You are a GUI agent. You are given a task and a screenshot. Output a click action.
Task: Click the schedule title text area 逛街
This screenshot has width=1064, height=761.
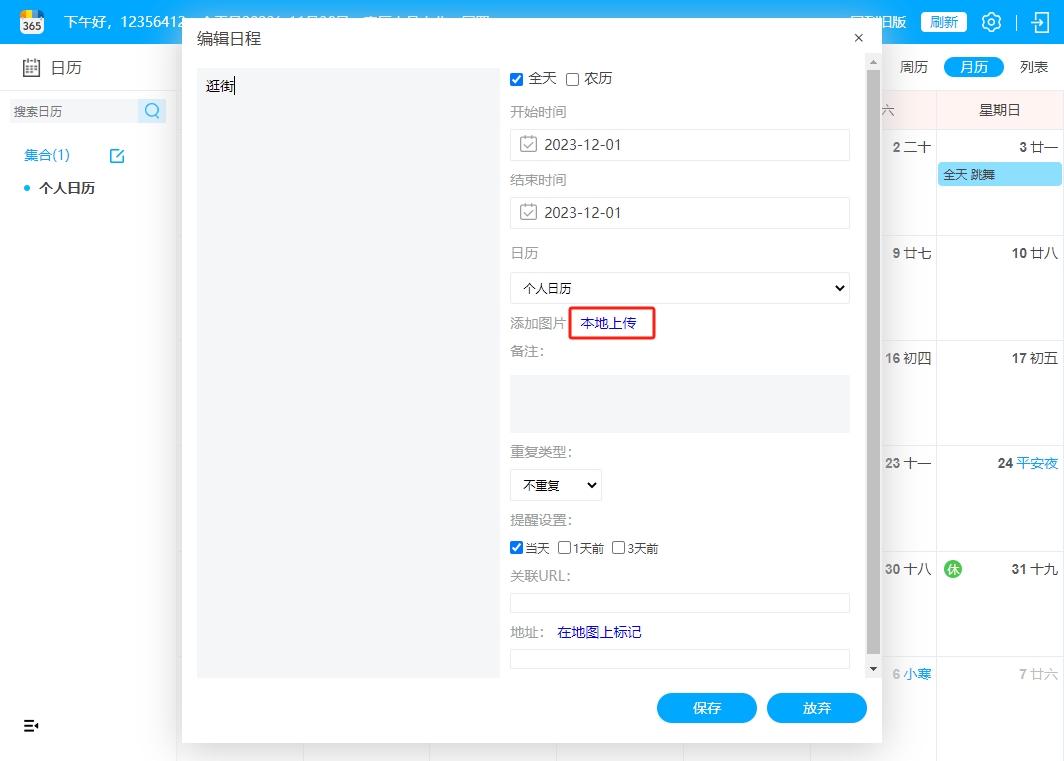click(348, 373)
